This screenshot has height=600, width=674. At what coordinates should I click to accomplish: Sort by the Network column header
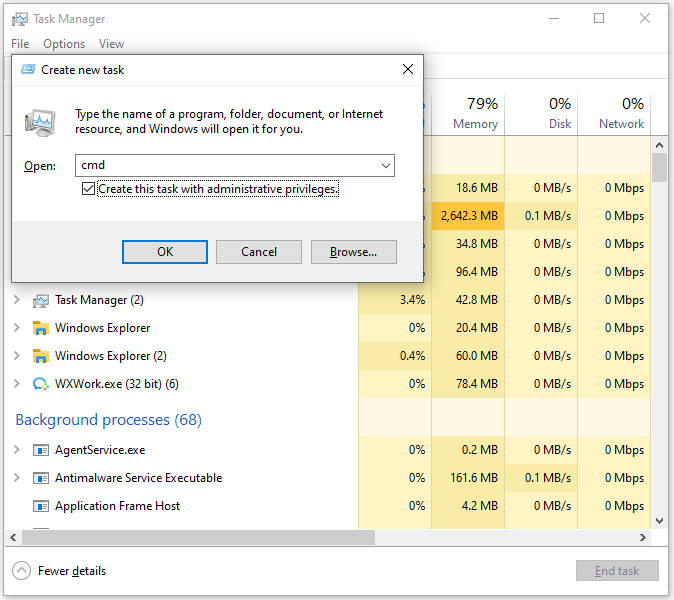(x=614, y=114)
